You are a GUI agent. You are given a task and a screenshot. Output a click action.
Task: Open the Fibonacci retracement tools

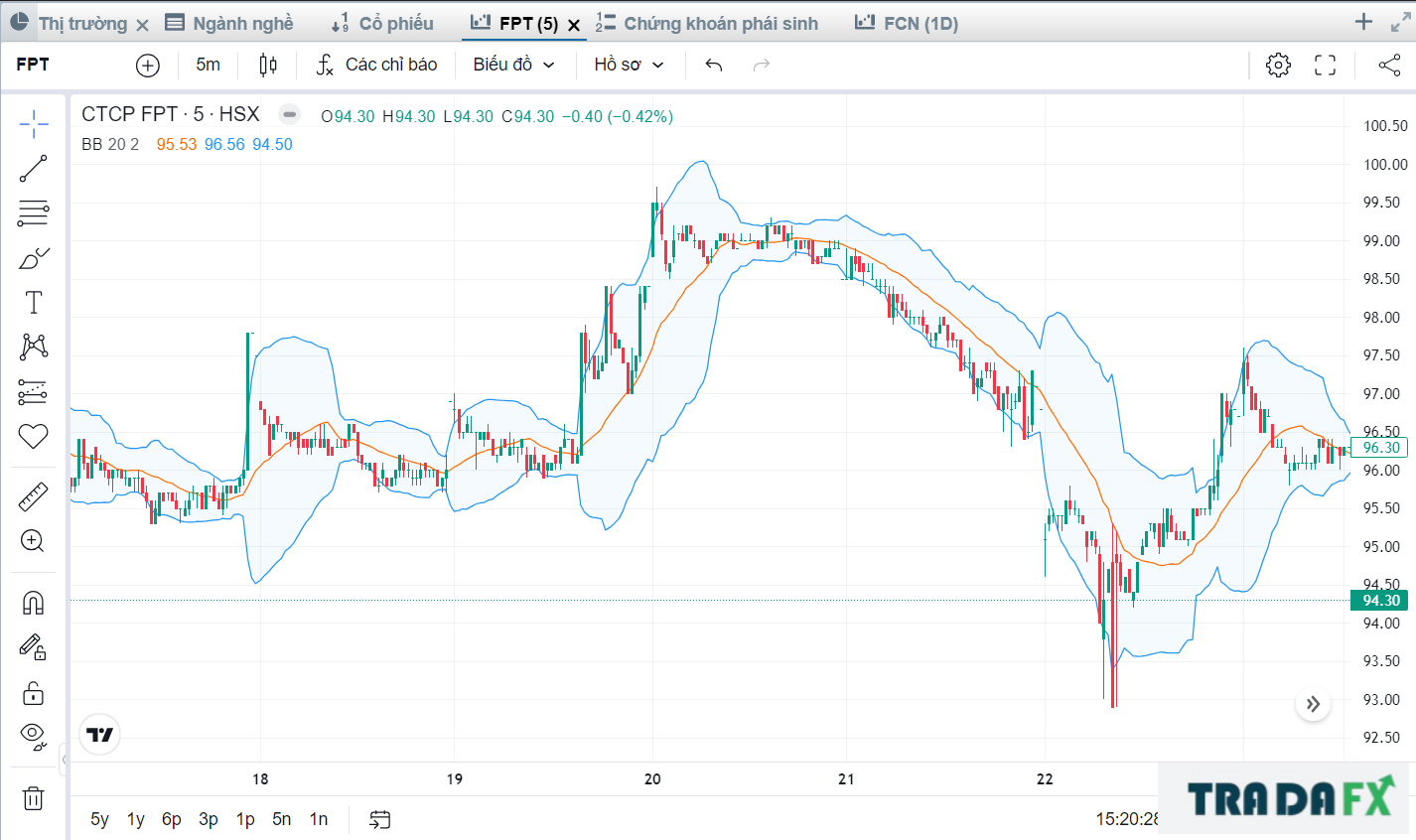(33, 212)
